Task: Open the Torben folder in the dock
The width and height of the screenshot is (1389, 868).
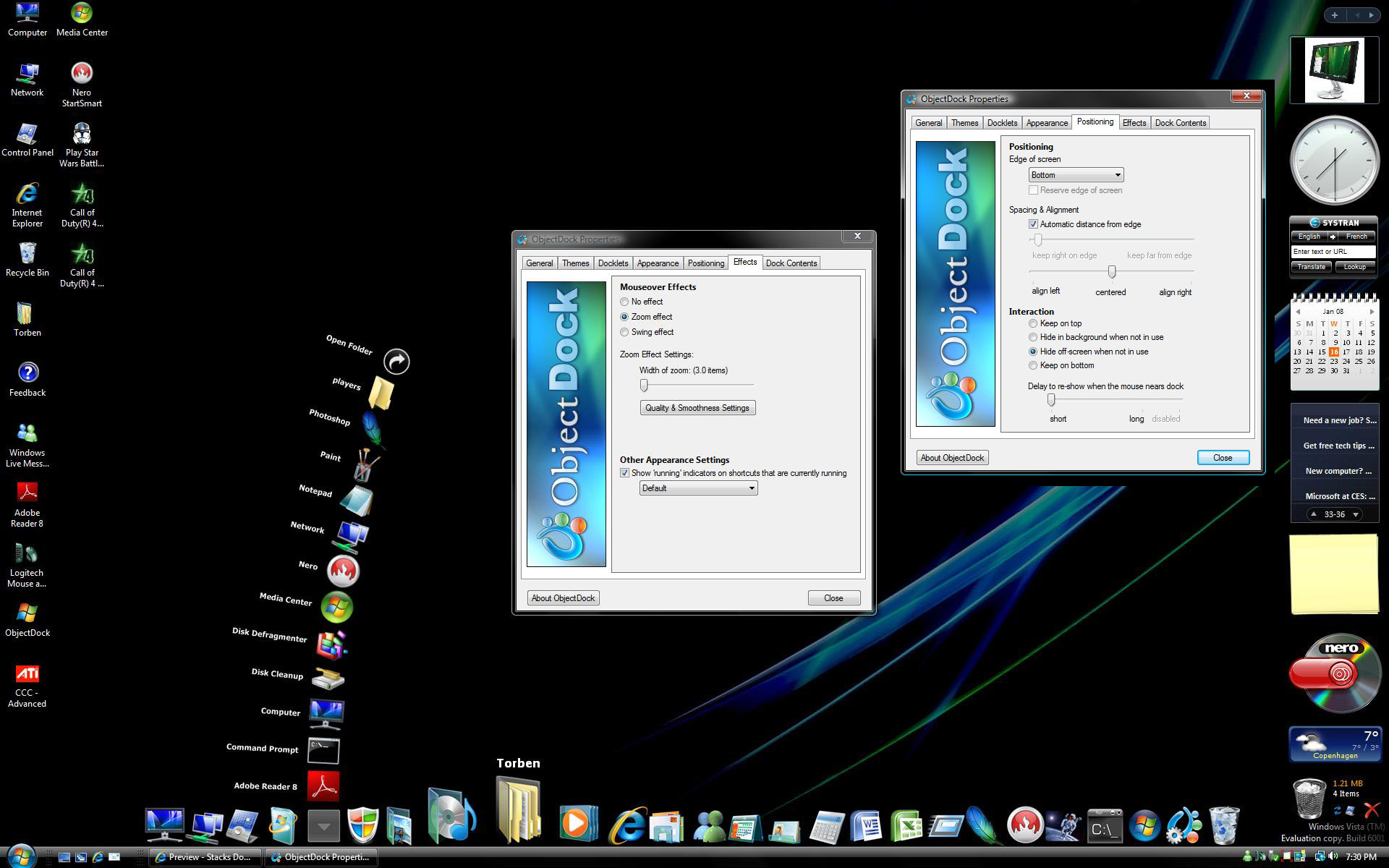Action: [518, 810]
